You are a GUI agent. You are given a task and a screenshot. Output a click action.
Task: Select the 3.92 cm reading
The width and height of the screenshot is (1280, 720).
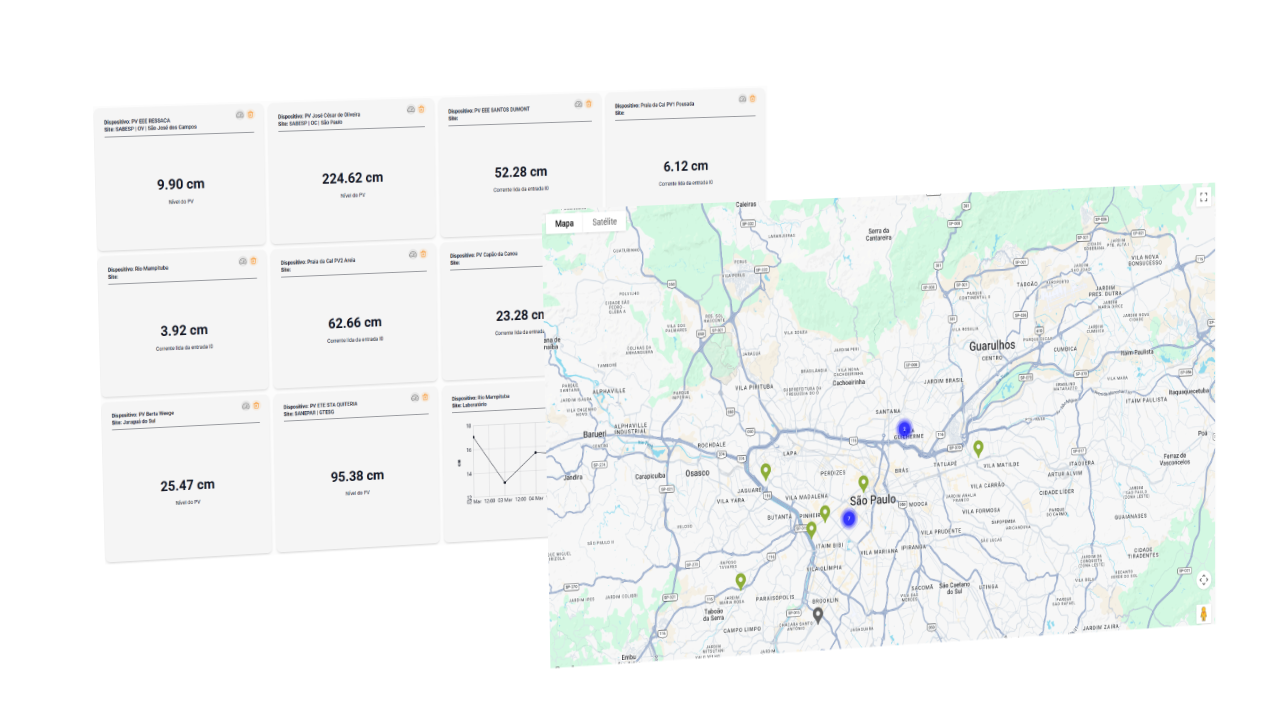click(x=184, y=330)
